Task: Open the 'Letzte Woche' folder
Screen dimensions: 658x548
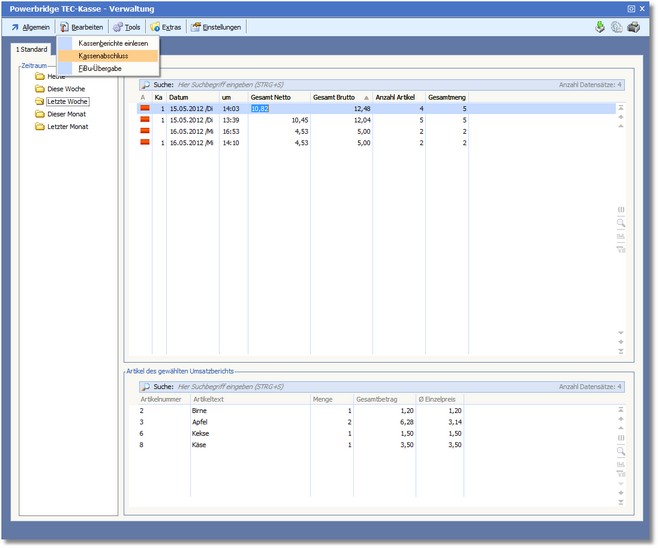Action: tap(67, 101)
